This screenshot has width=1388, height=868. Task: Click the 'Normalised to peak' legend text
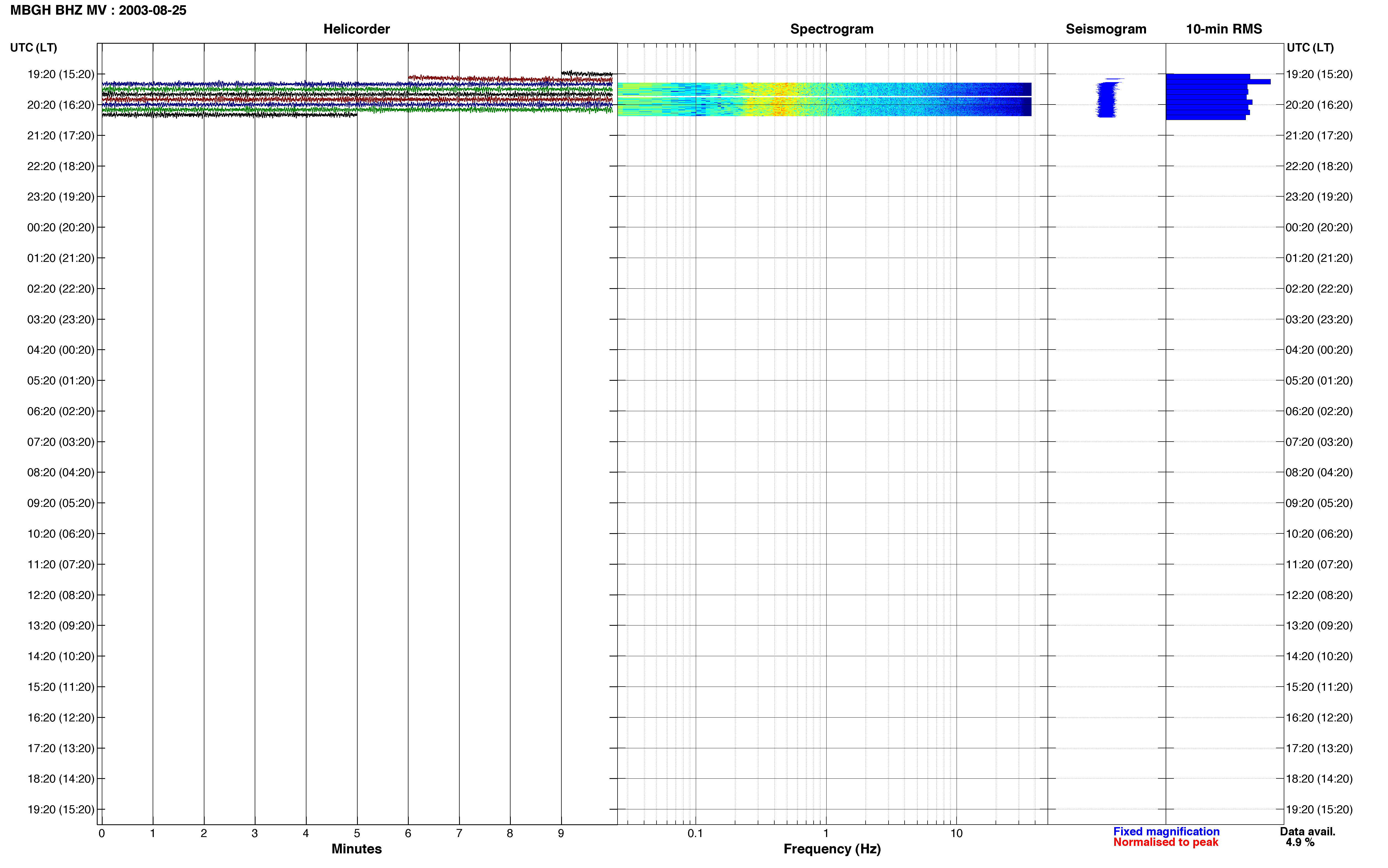[1165, 842]
